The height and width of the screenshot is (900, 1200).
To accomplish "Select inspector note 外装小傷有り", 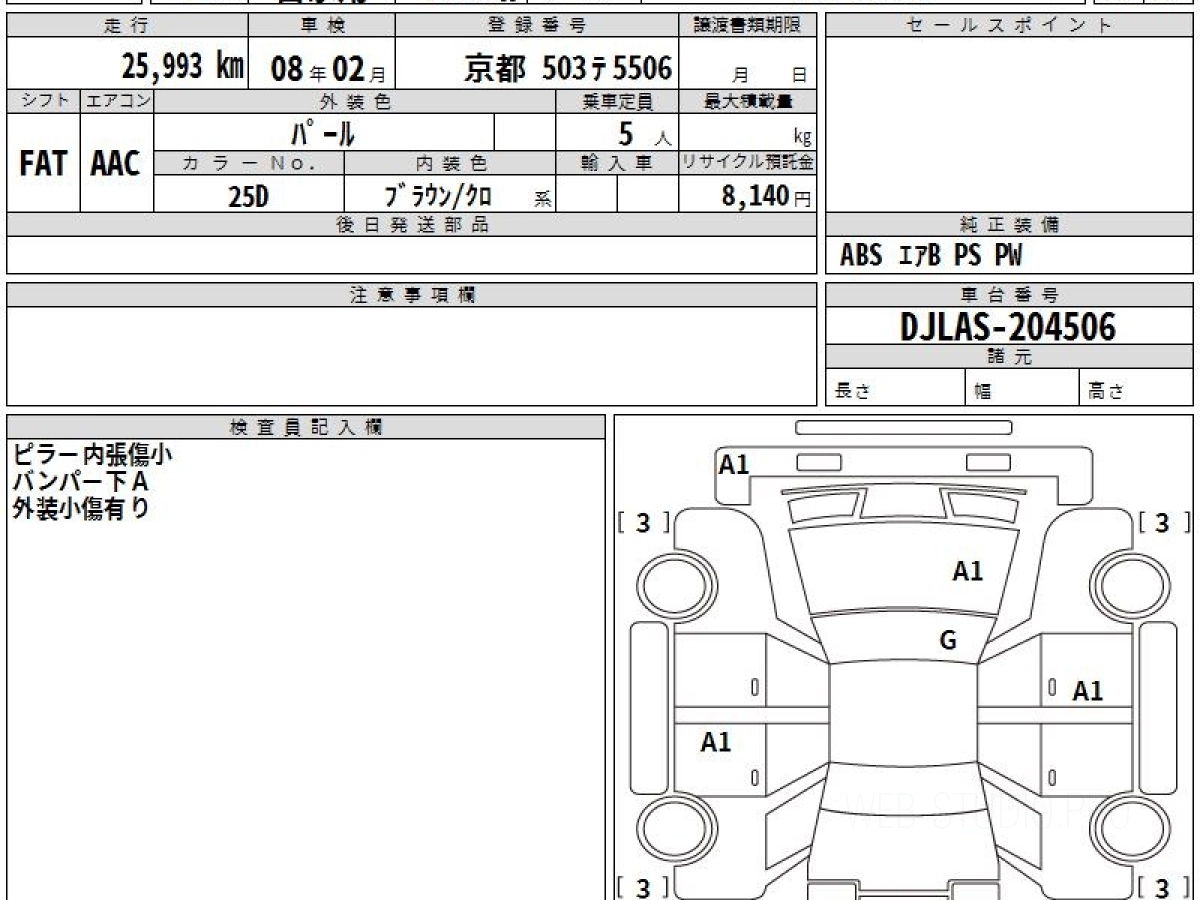I will coord(80,508).
